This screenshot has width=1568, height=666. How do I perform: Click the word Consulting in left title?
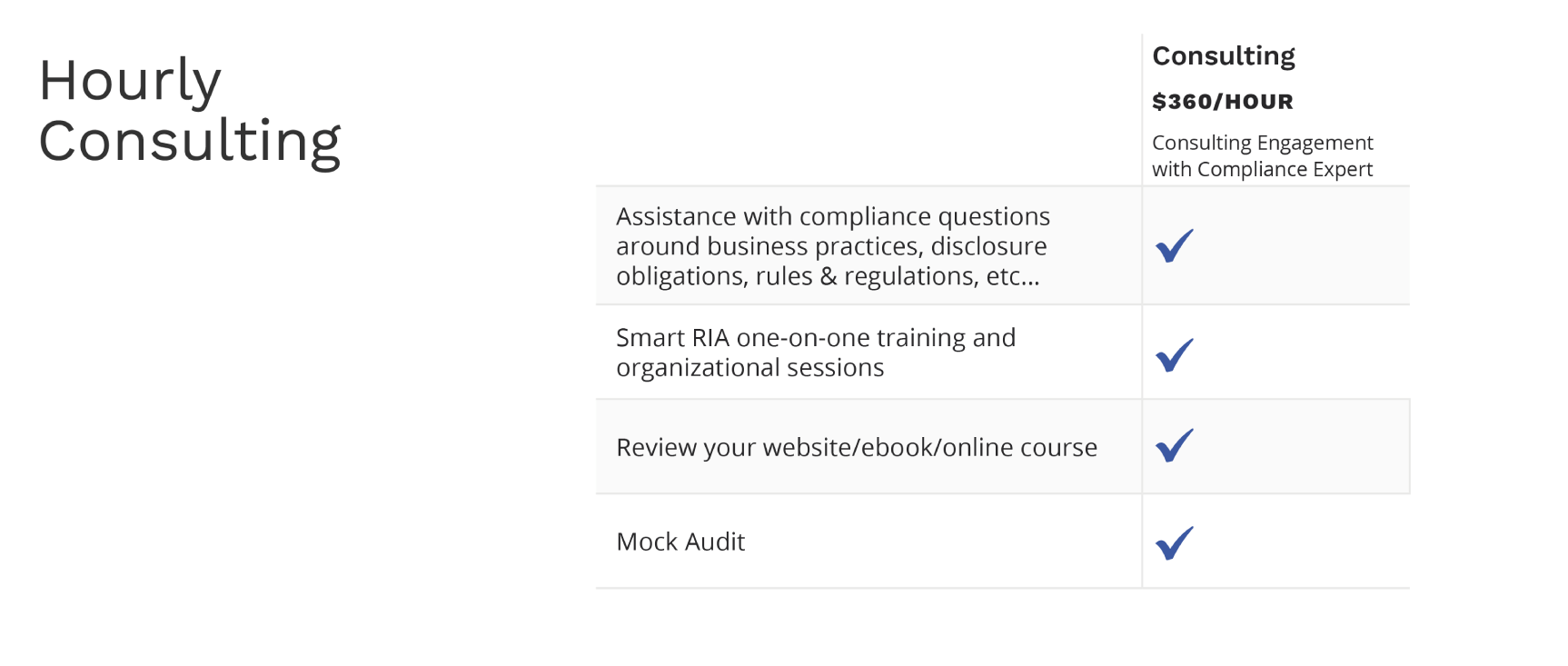coord(190,142)
